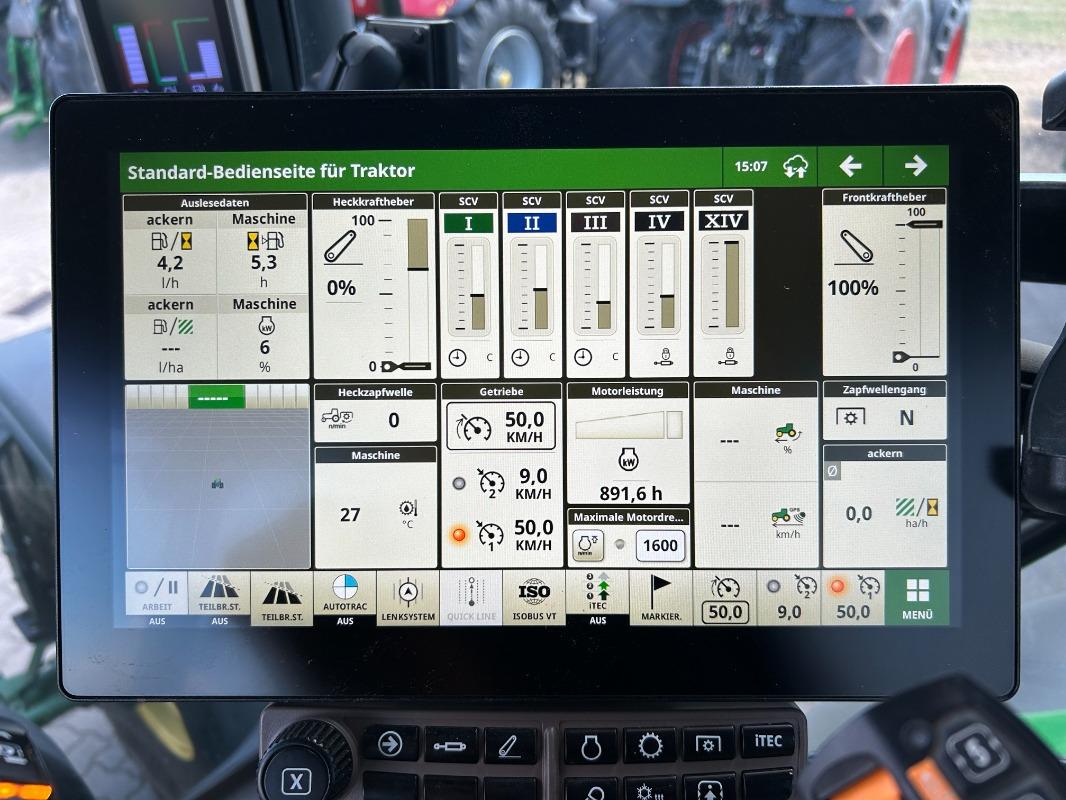Screen dimensions: 1066x800
Task: Open the Zapfwellengang N selector
Action: (885, 417)
